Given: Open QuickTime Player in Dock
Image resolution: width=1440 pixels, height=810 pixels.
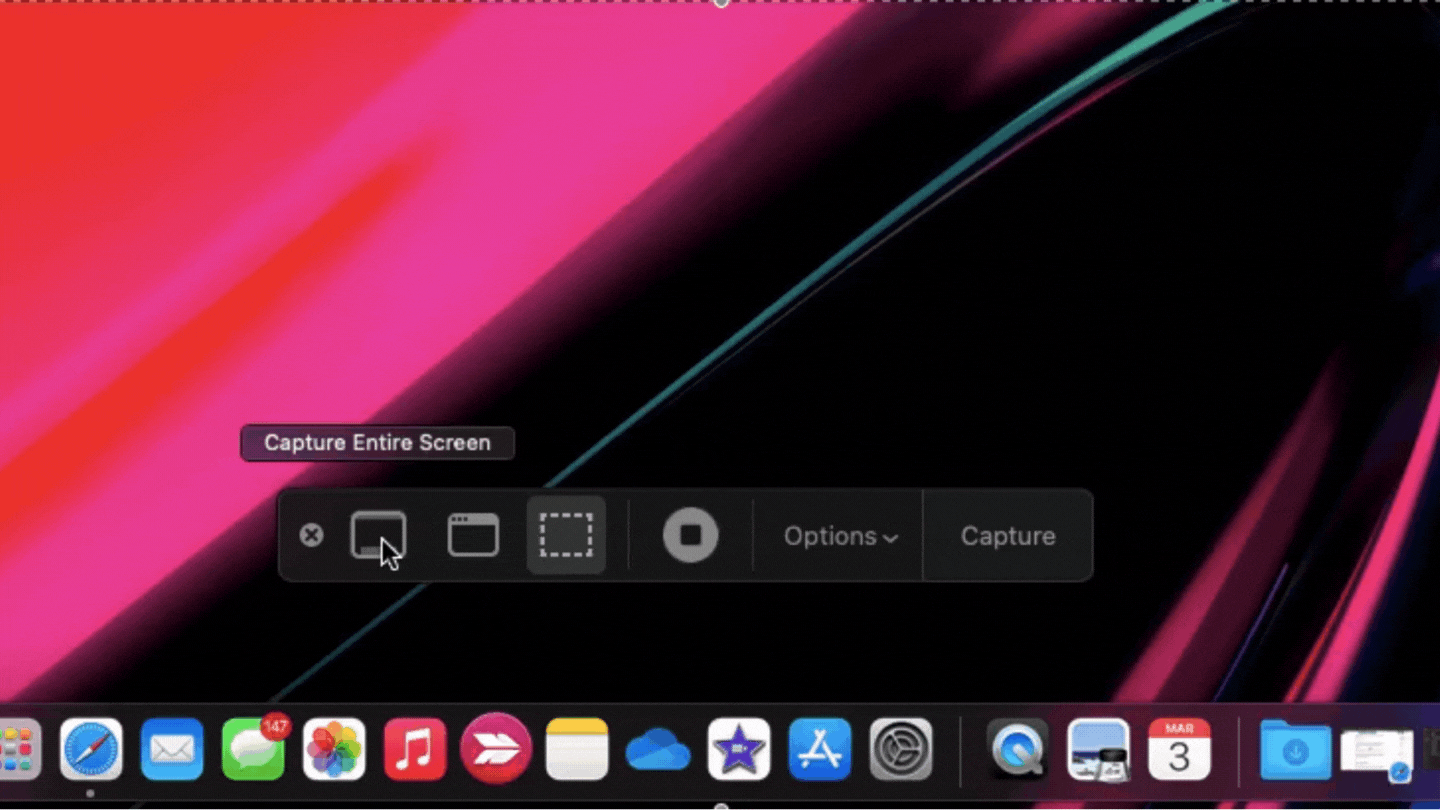Looking at the screenshot, I should [x=1018, y=749].
